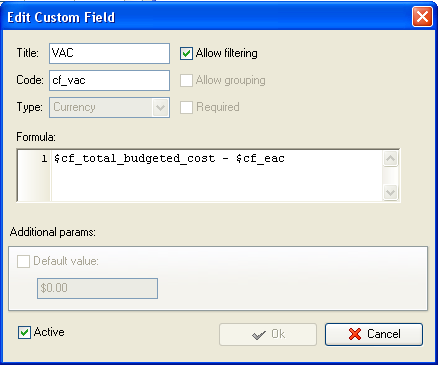Screen dimensions: 438x365
Task: Click line number 1 in formula gutter
Action: [x=44, y=159]
